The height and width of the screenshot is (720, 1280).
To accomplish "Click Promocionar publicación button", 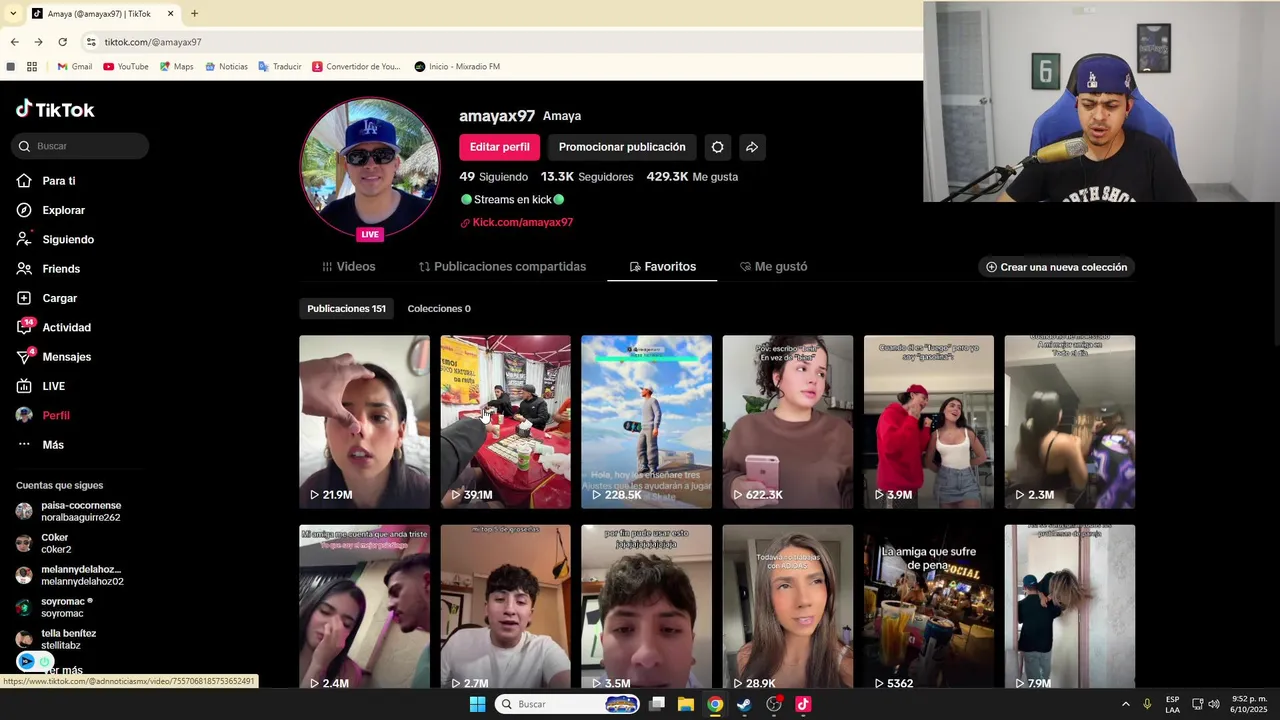I will (622, 147).
